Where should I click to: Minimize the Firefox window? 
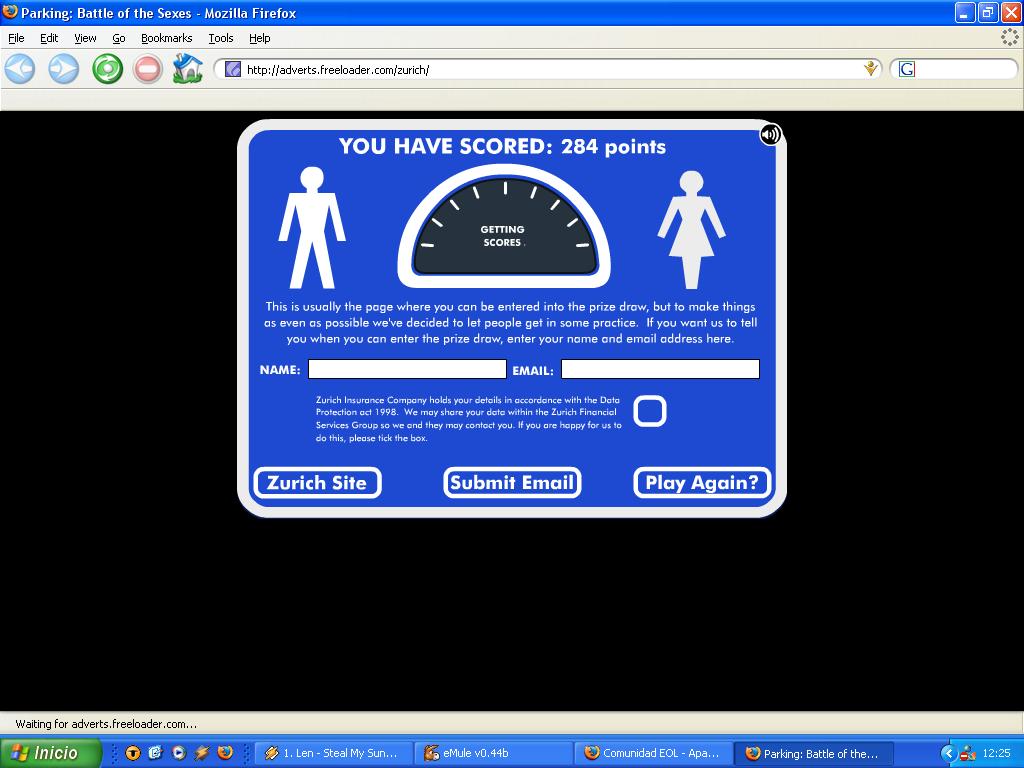coord(965,12)
